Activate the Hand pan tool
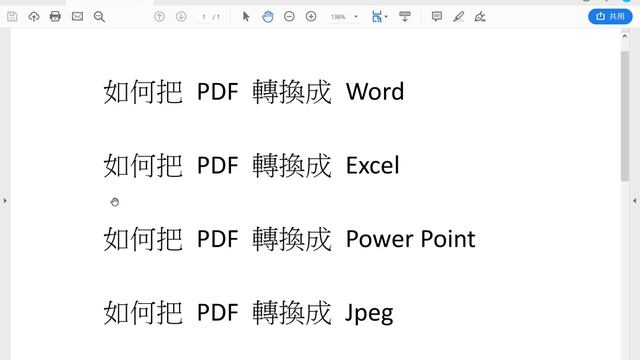 (x=268, y=17)
